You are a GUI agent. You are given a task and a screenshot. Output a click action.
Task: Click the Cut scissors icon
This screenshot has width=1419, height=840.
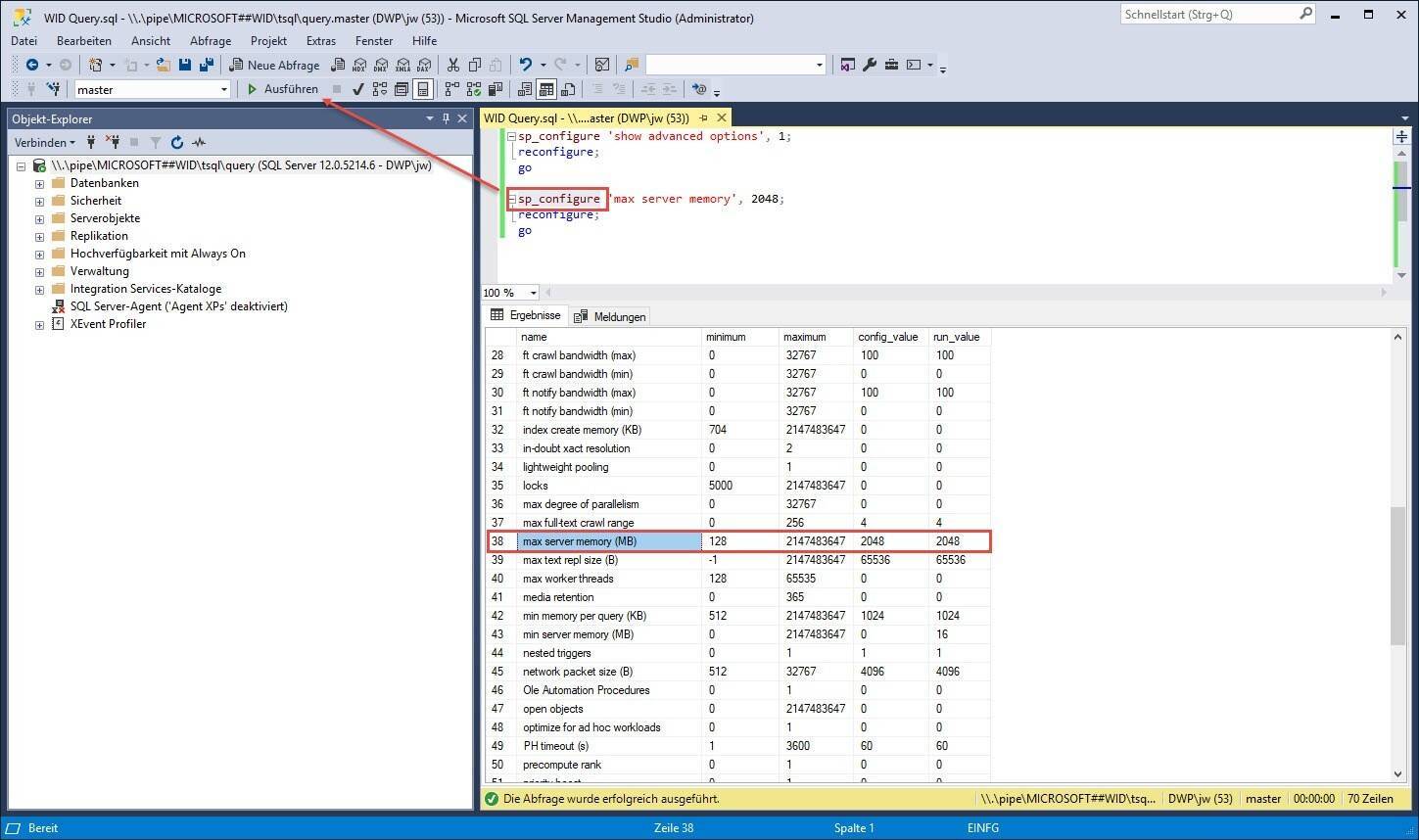tap(452, 65)
